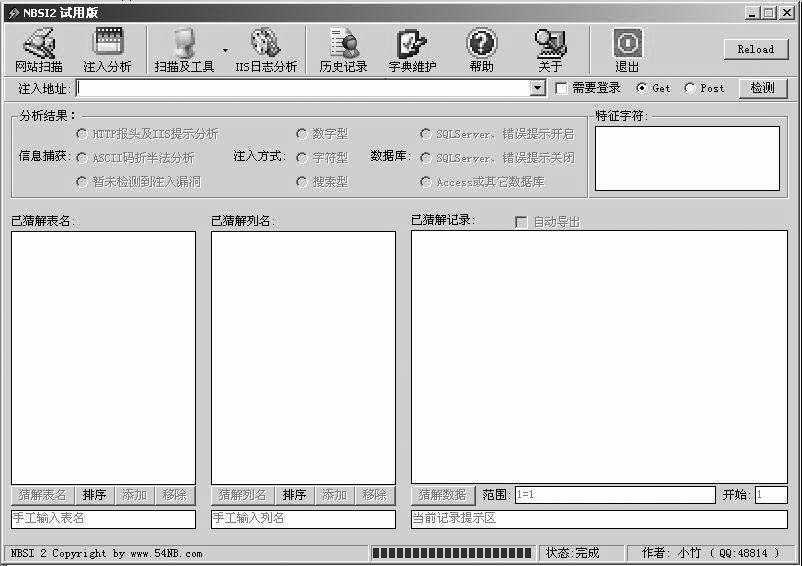802x566 pixels.
Task: Click the 排序 button under column names
Action: click(294, 495)
